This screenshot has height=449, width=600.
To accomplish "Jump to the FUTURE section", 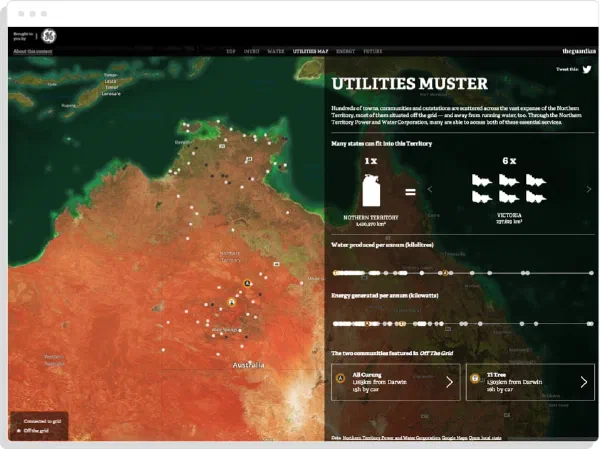I will pyautogui.click(x=373, y=51).
